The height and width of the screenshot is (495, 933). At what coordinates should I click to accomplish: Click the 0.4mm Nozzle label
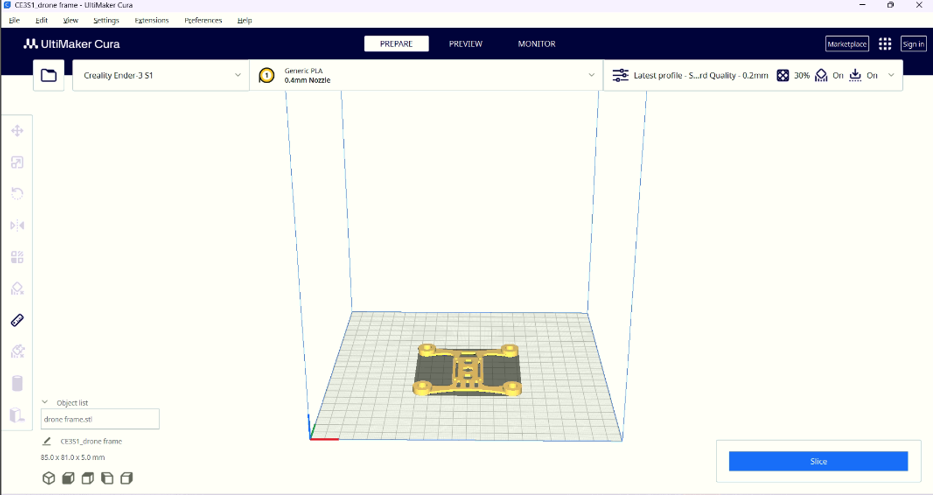[x=307, y=80]
